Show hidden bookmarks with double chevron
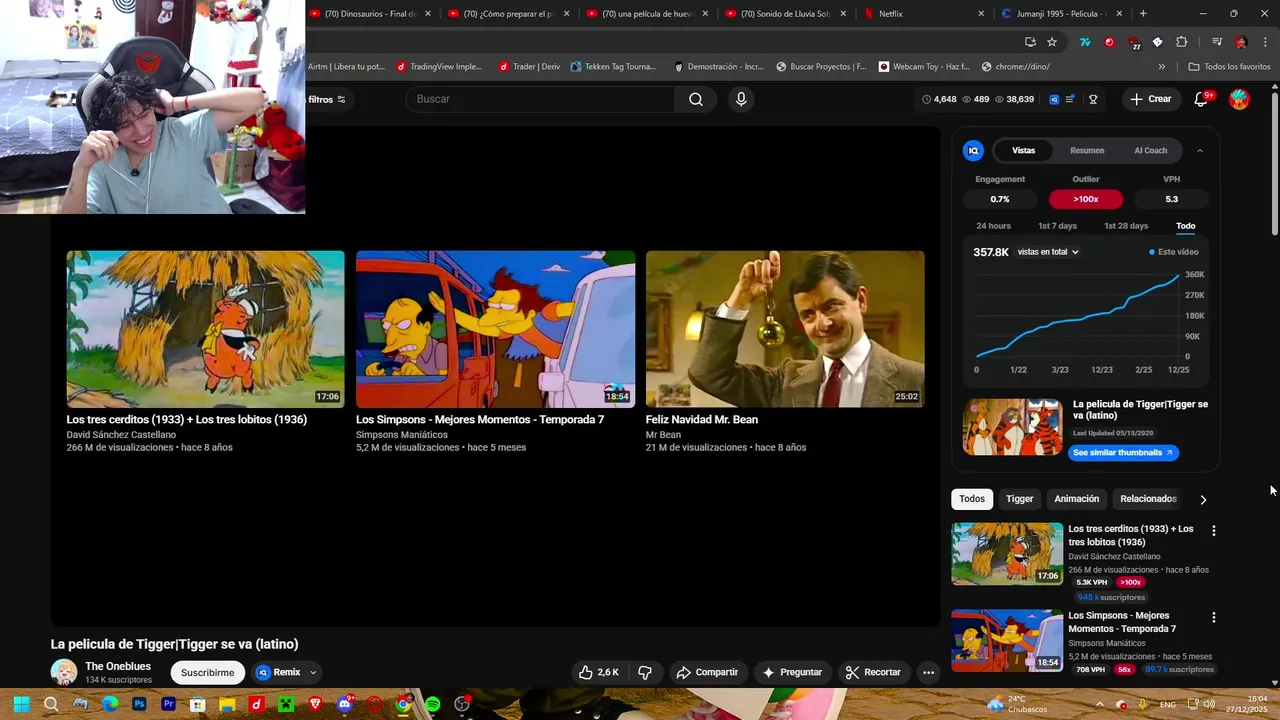Image resolution: width=1280 pixels, height=720 pixels. point(1161,67)
